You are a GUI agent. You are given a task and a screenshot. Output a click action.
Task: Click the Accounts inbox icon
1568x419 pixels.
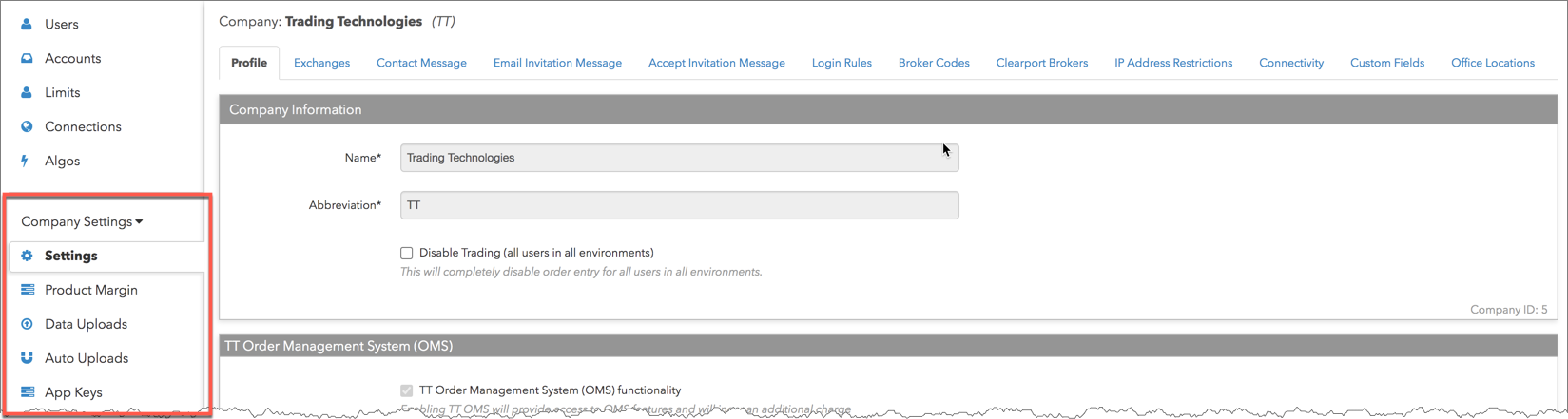tap(27, 58)
